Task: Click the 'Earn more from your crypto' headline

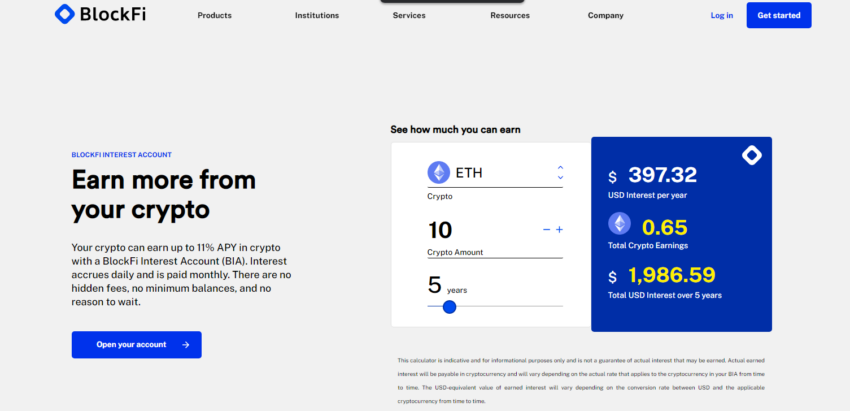Action: pos(164,195)
